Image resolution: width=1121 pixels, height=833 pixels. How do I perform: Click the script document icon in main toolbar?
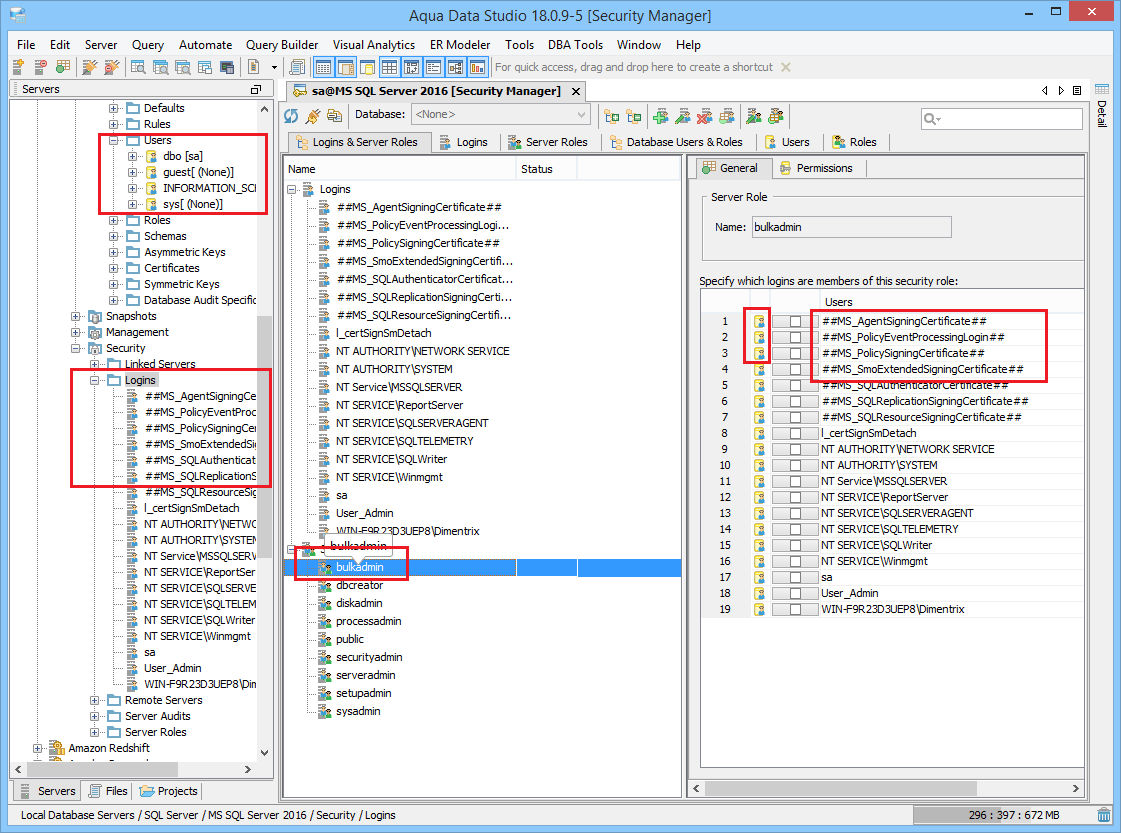coord(254,67)
